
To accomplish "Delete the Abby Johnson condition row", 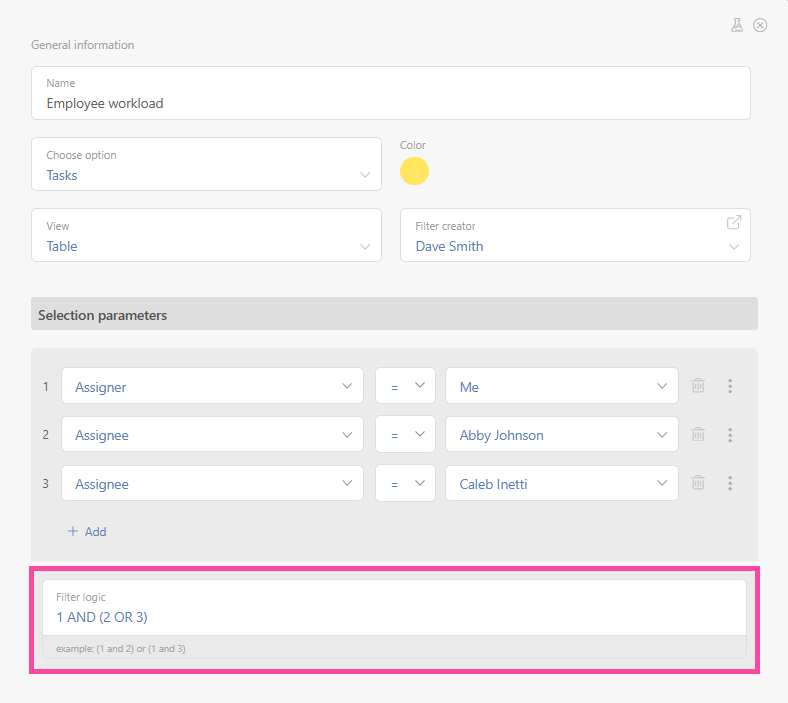I will [x=698, y=435].
